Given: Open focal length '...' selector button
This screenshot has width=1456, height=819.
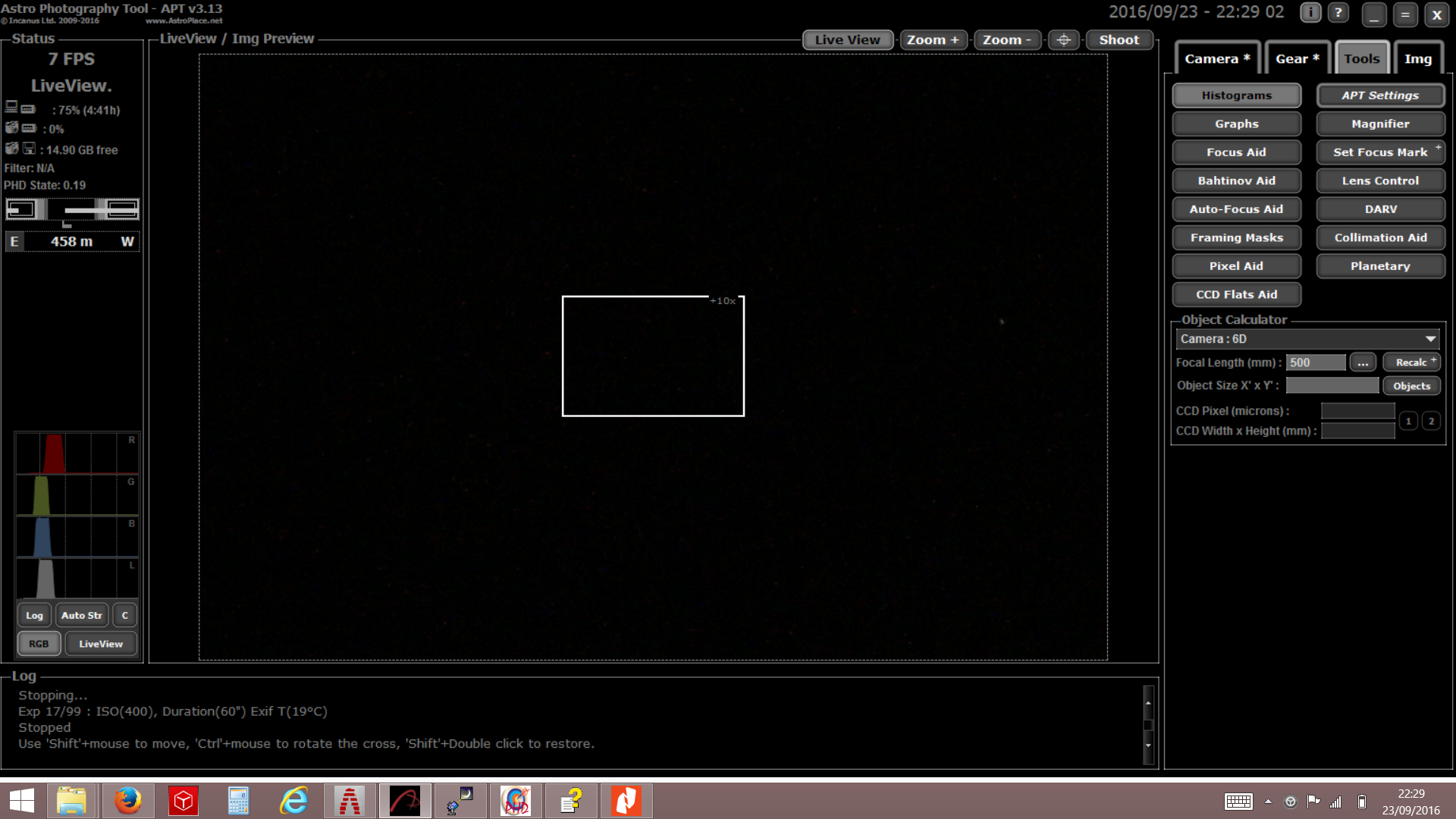Looking at the screenshot, I should coord(1363,362).
